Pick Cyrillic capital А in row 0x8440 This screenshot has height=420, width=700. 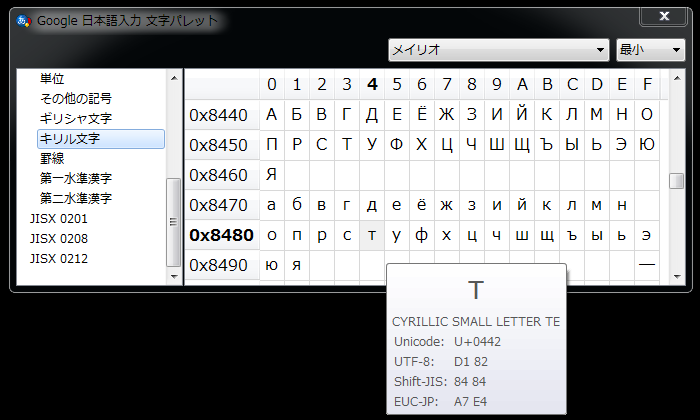pyautogui.click(x=272, y=115)
